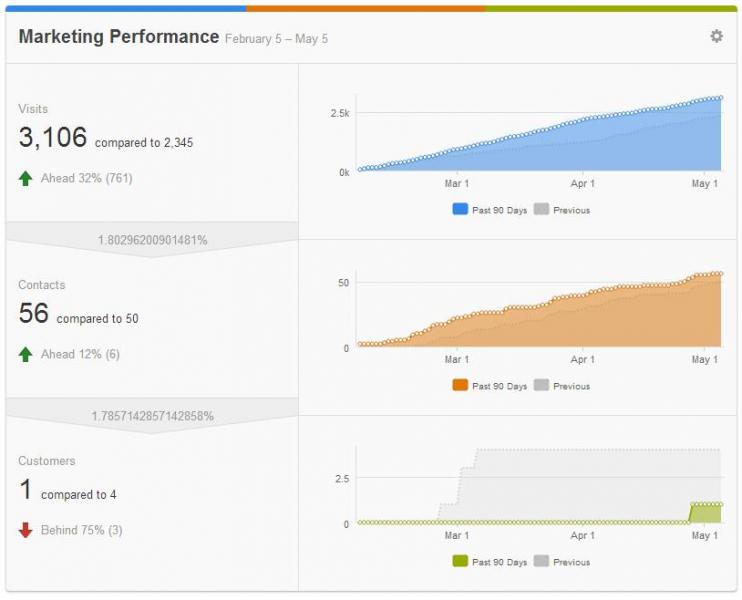
Task: Toggle Previous legend in Visits chart
Action: pyautogui.click(x=562, y=210)
